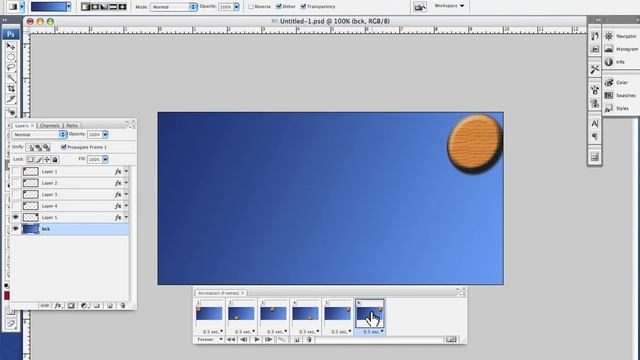This screenshot has height=360, width=640.
Task: Open the gradient Mode dropdown
Action: 173,7
